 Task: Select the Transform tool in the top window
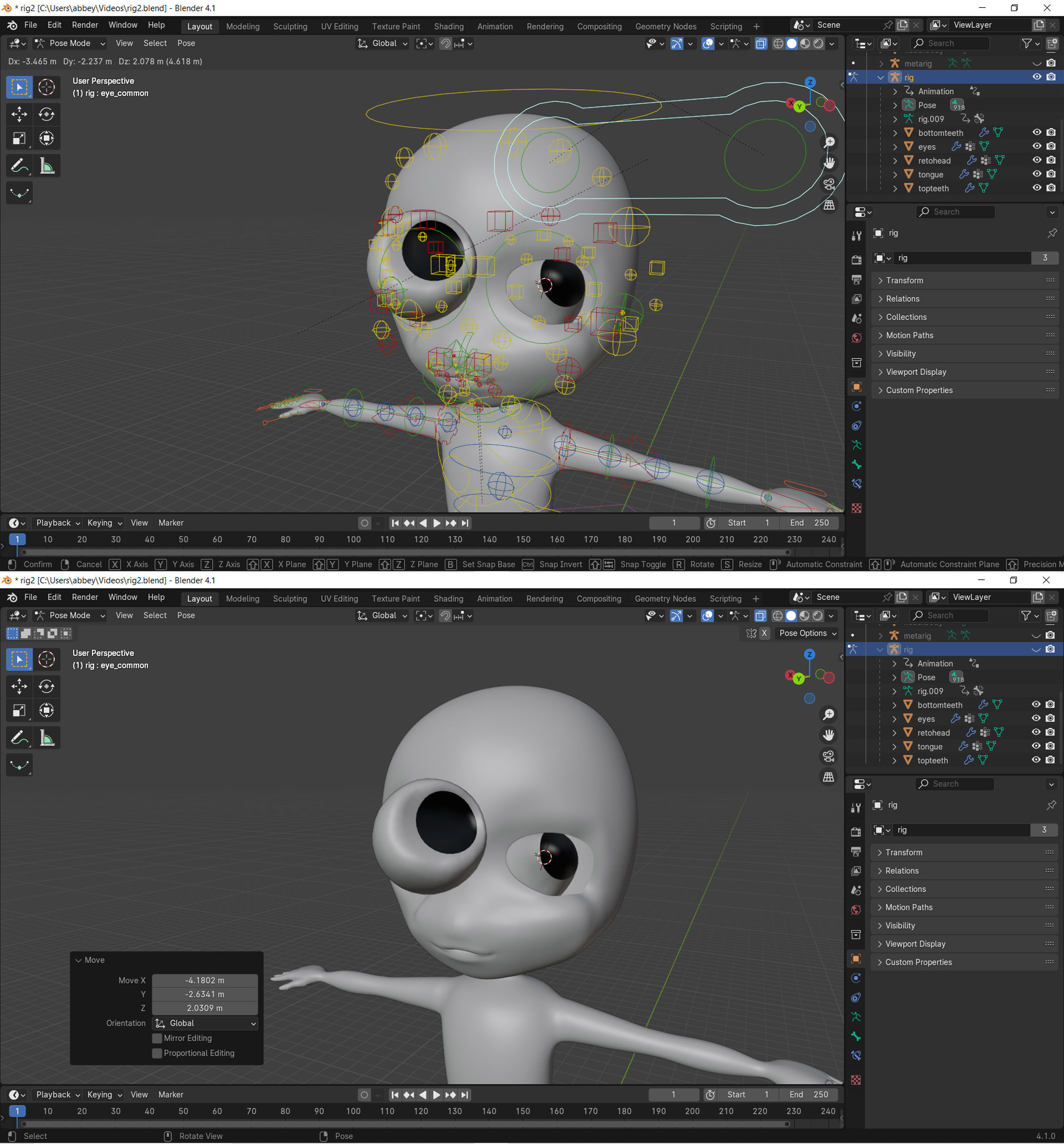[x=47, y=138]
